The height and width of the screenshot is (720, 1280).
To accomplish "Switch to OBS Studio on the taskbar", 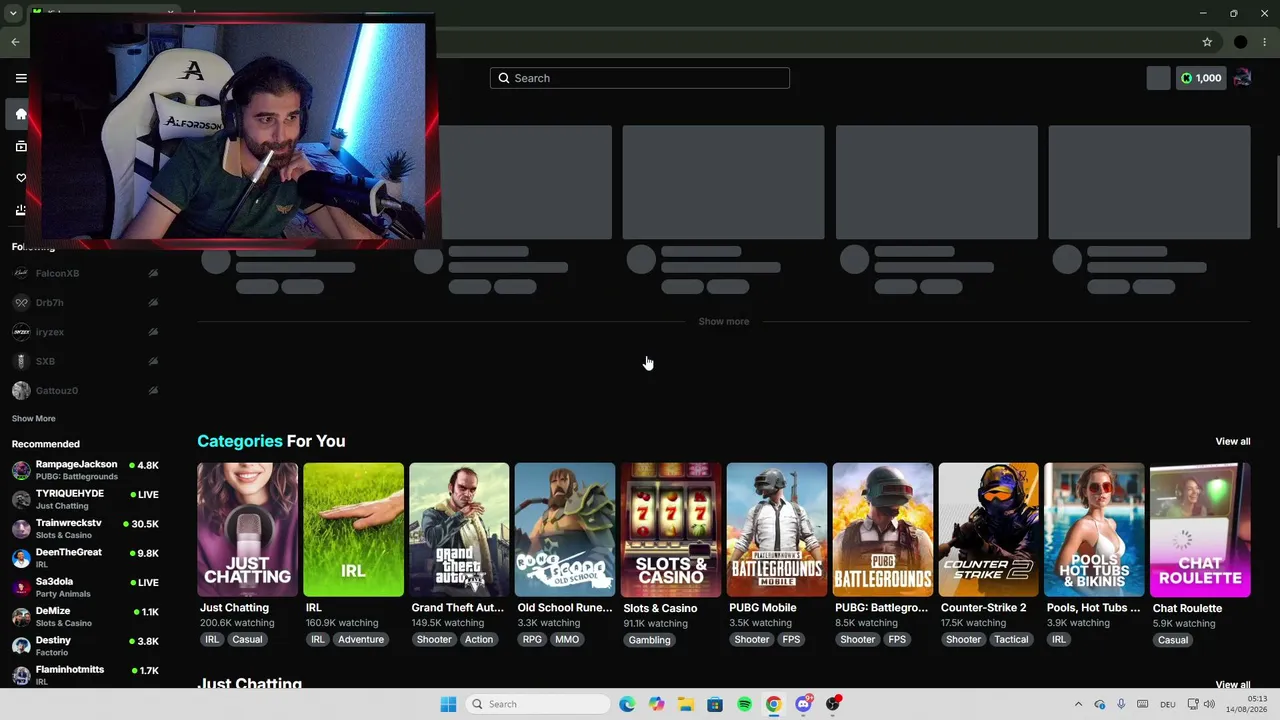I will [x=832, y=704].
